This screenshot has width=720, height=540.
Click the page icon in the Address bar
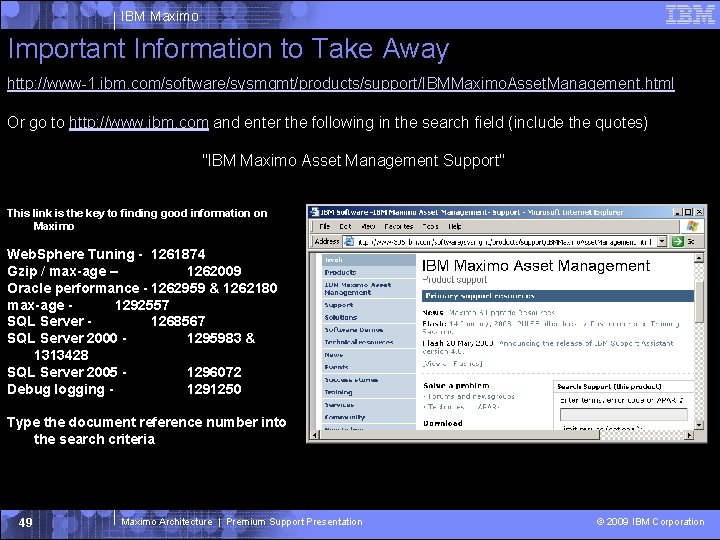tap(349, 241)
